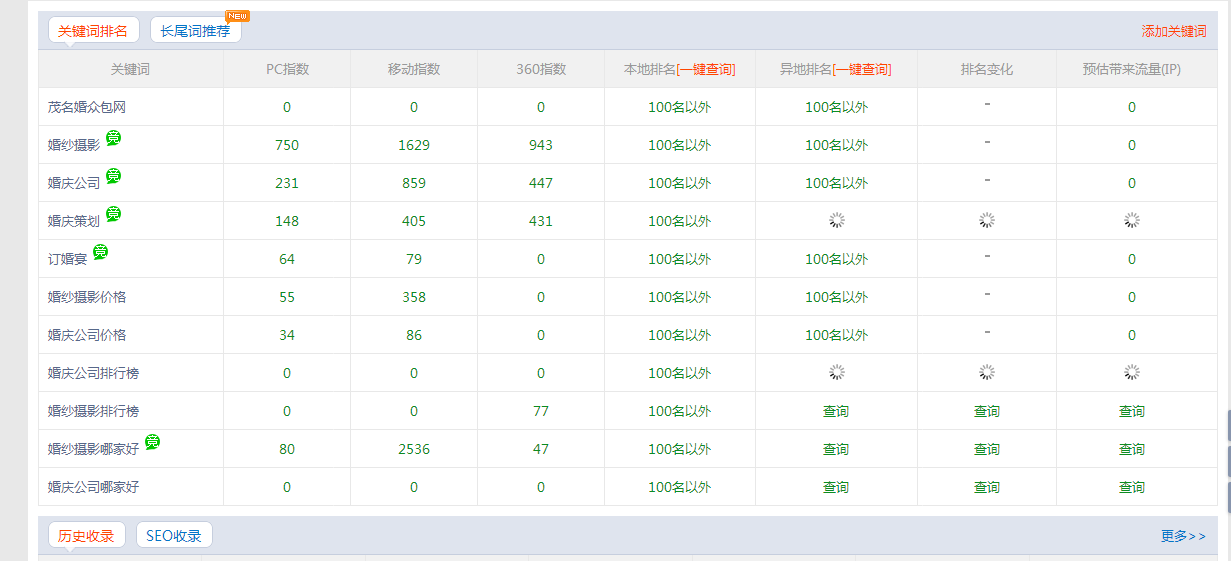
Task: Click the keyword 婚庆策划
Action: point(74,221)
